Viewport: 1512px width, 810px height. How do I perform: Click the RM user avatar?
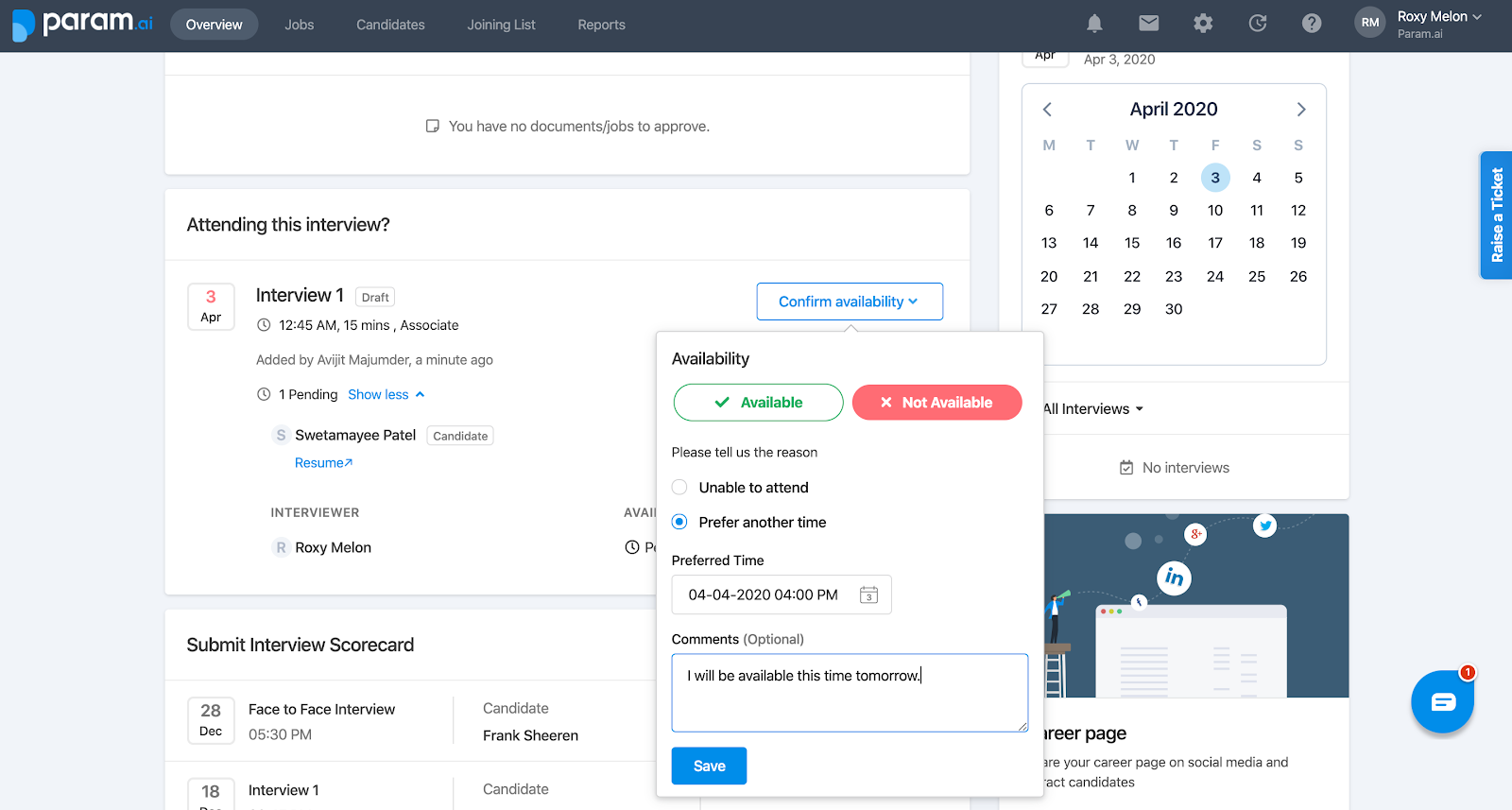click(x=1370, y=23)
